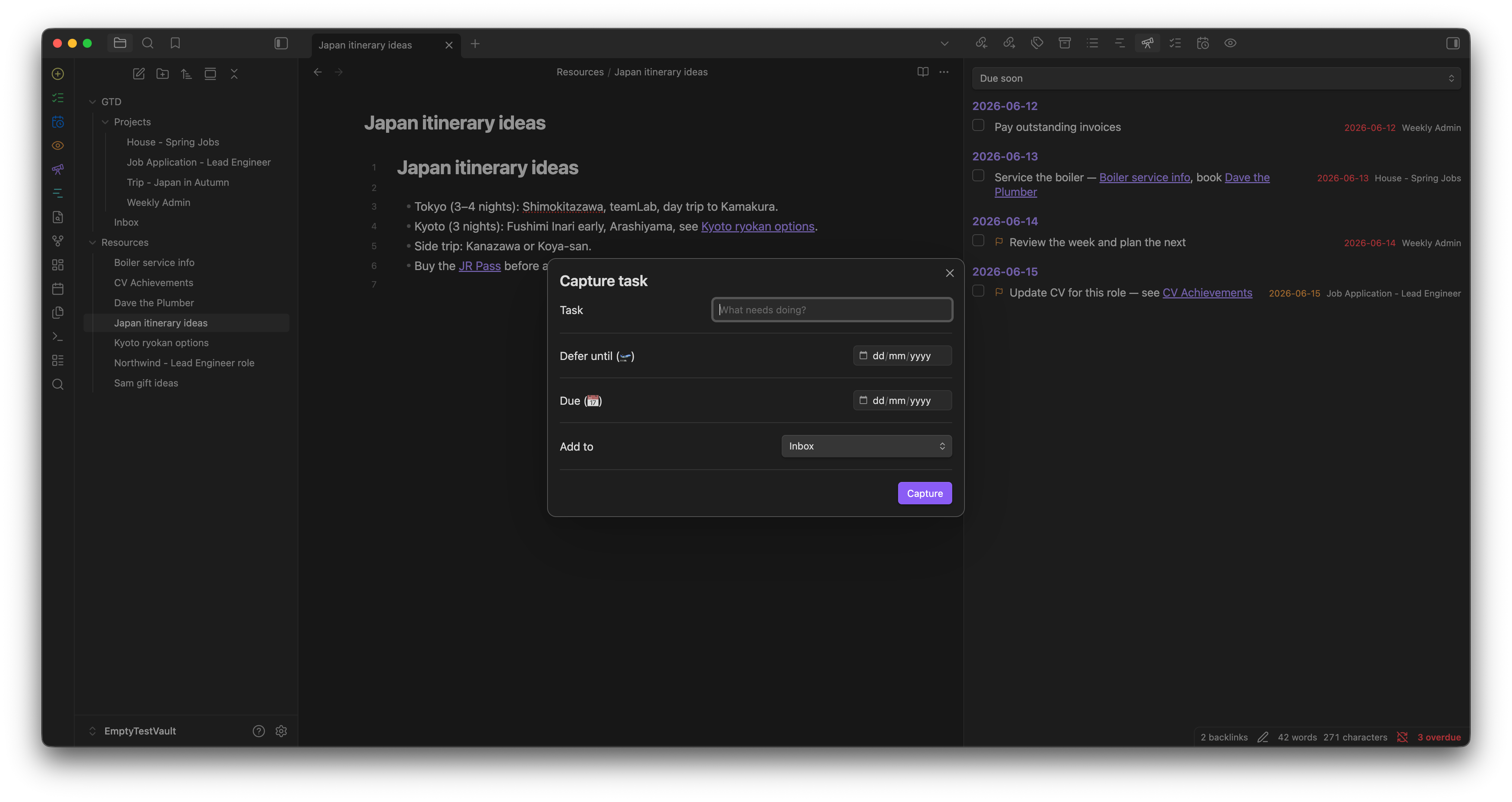1512x802 pixels.
Task: Collapse the Resources folder
Action: click(92, 242)
